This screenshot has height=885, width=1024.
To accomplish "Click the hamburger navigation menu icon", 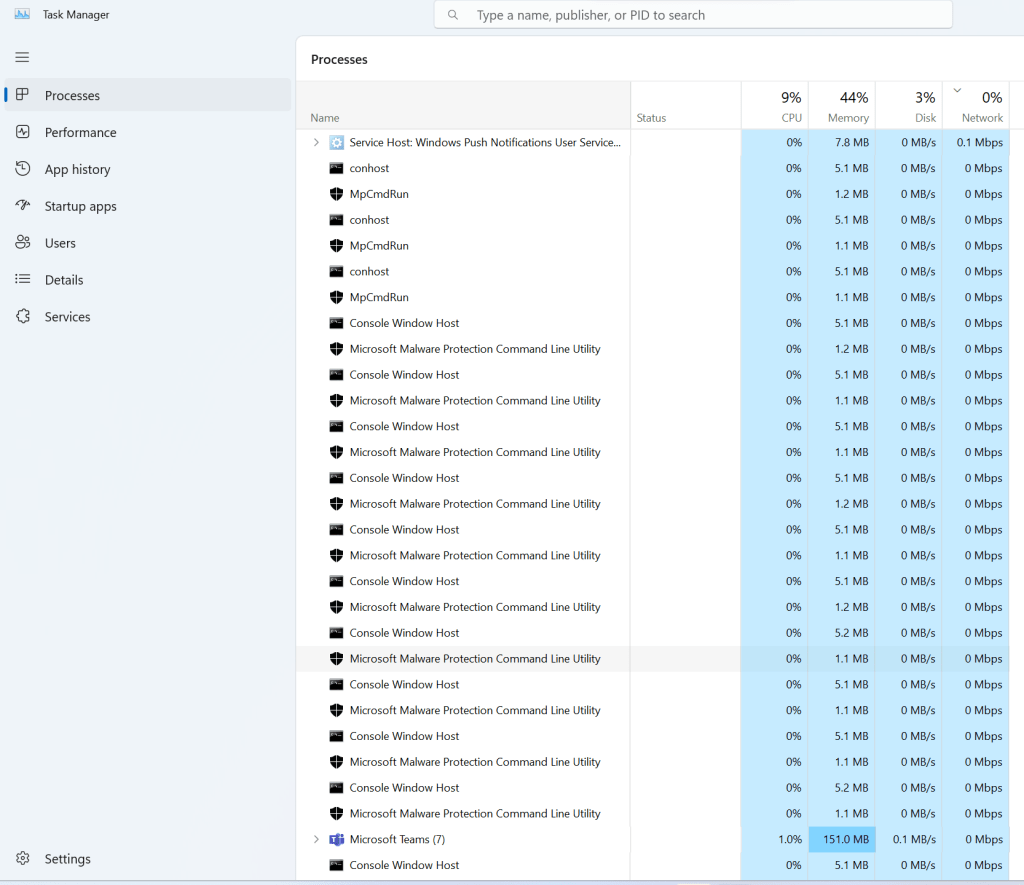I will click(22, 57).
